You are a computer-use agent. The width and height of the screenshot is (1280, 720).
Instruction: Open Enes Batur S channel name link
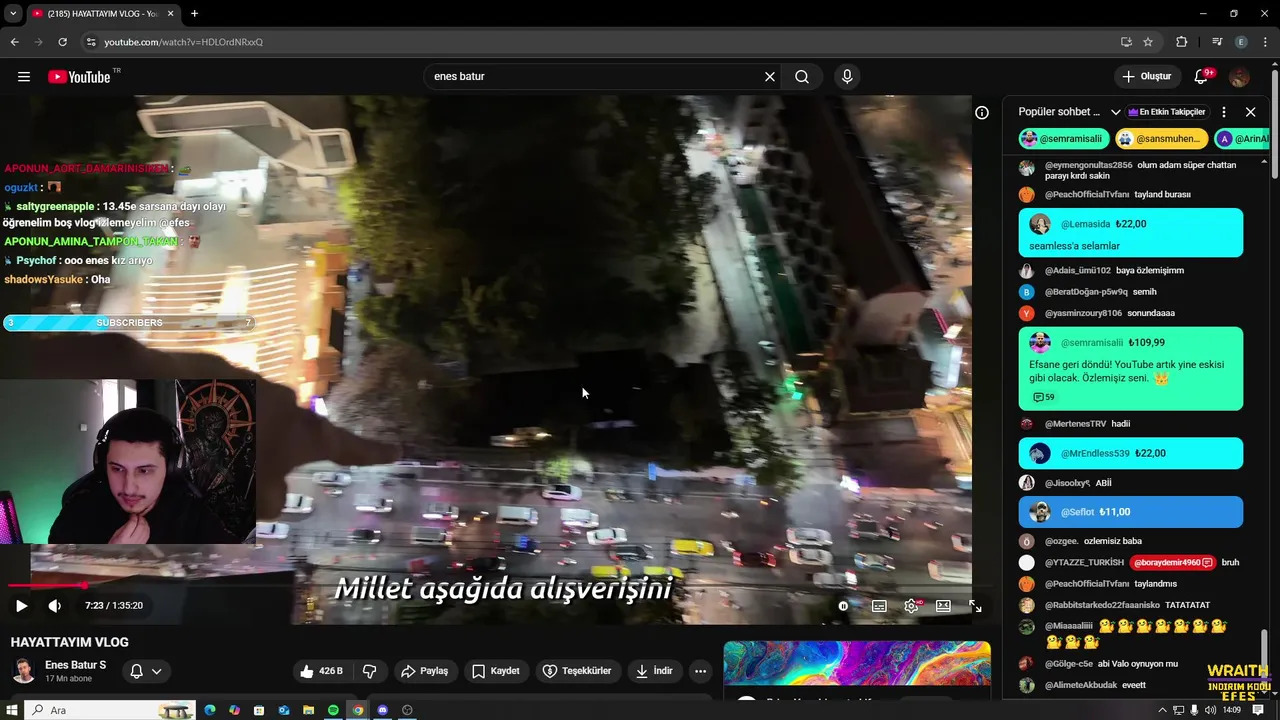[75, 665]
